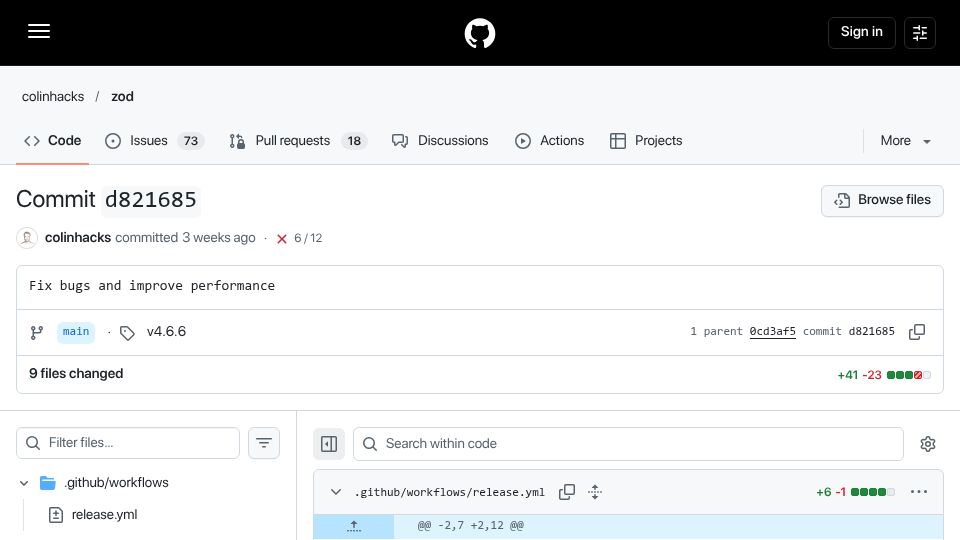Open the hamburger navigation menu
This screenshot has width=960, height=540.
coord(39,31)
